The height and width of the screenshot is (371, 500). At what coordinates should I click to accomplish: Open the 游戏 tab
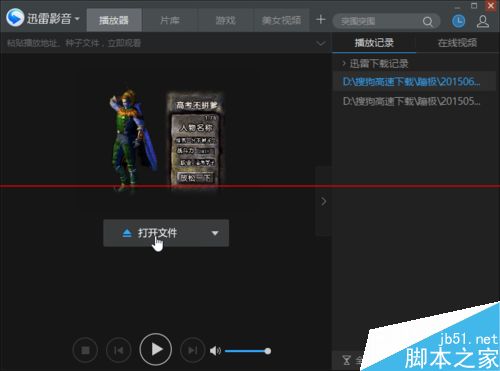[x=226, y=20]
